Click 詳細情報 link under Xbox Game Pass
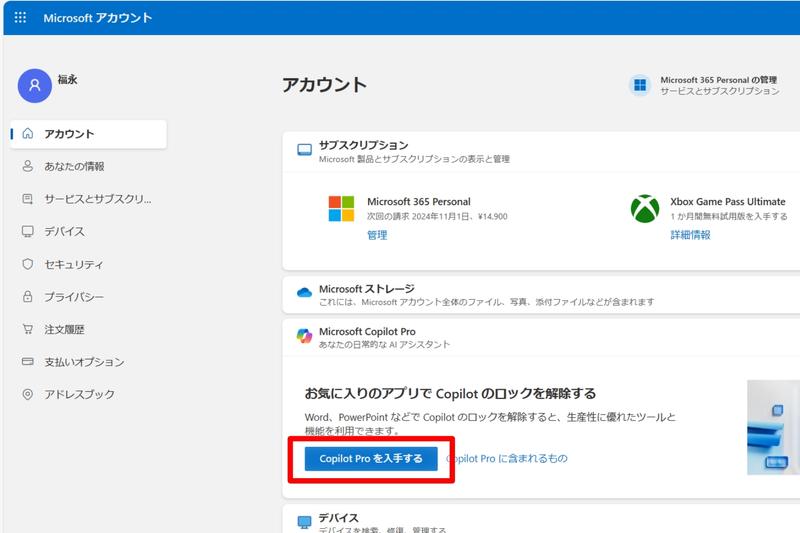This screenshot has height=533, width=800. coord(690,235)
